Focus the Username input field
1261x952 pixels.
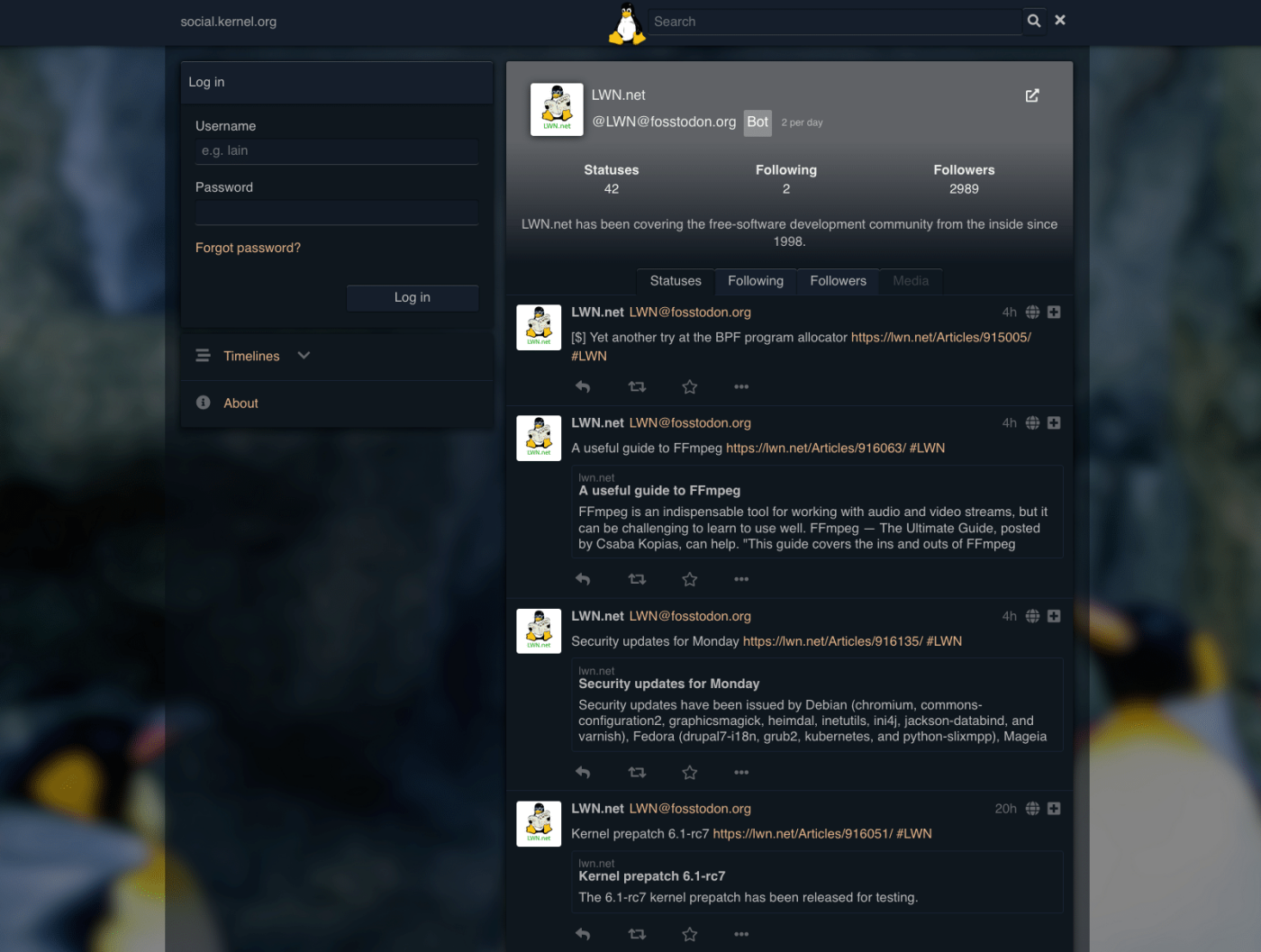pyautogui.click(x=337, y=151)
